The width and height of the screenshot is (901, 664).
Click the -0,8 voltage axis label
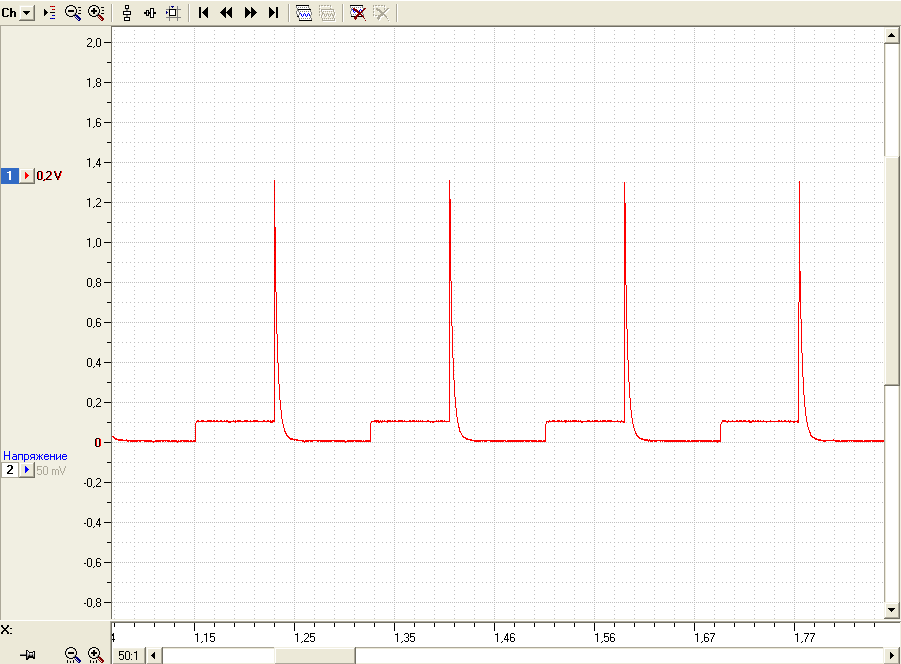coord(93,603)
